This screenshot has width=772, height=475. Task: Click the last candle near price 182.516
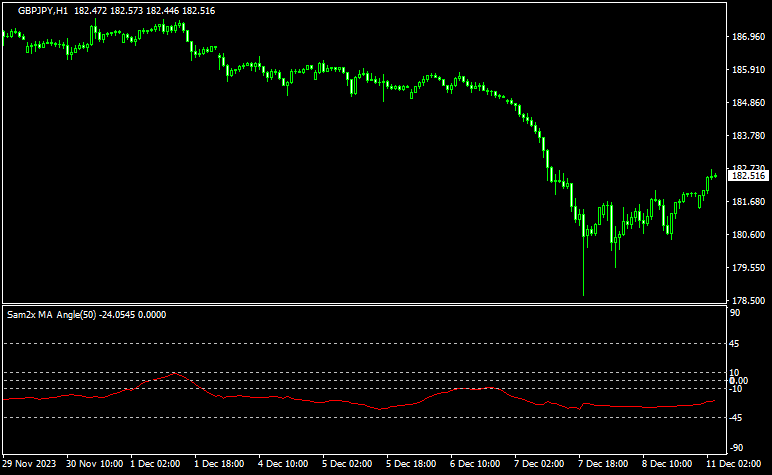coord(715,176)
